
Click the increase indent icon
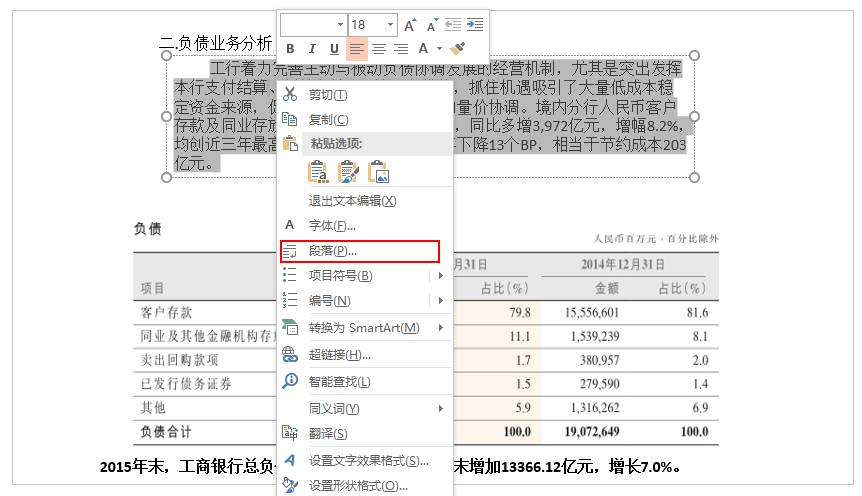(x=474, y=25)
